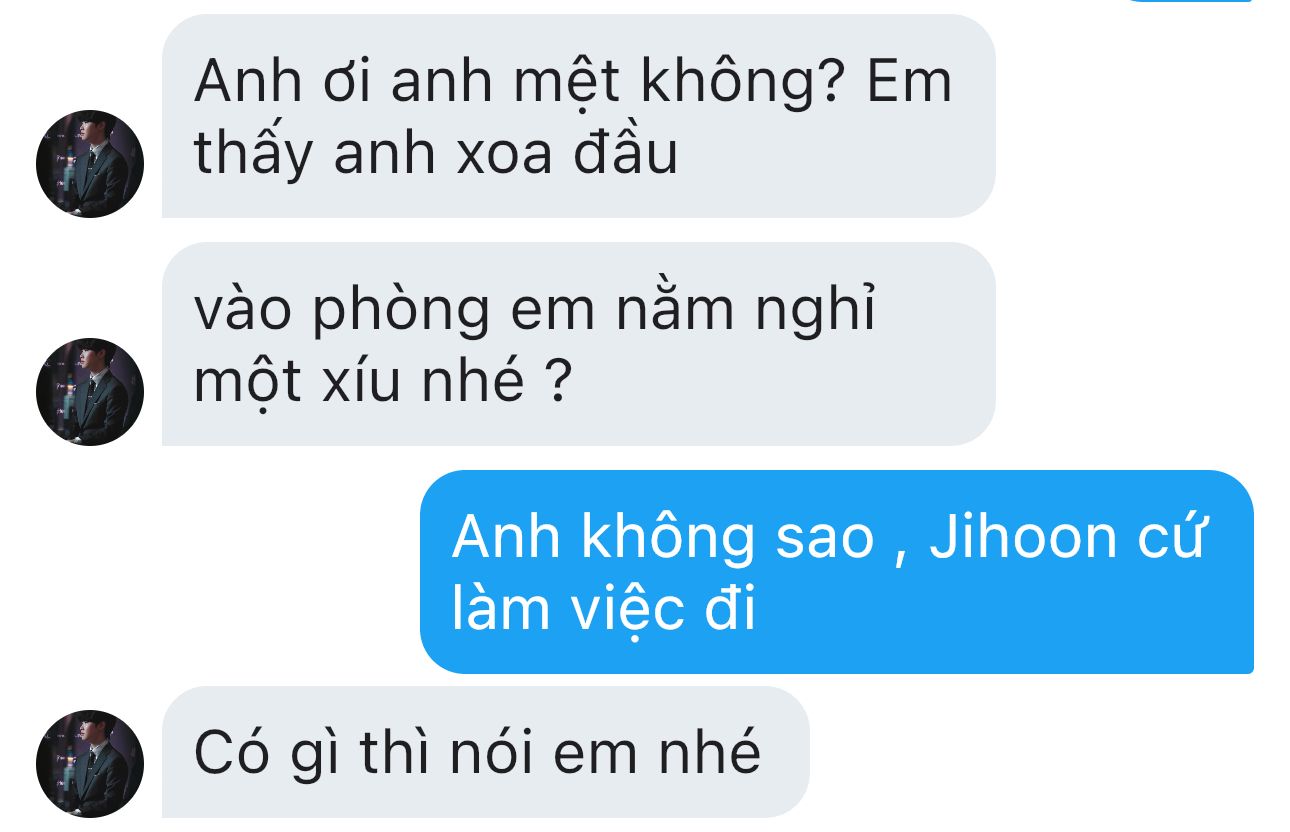Tap the blue "Anh không sao" sent message
The width and height of the screenshot is (1290, 832).
tap(837, 572)
